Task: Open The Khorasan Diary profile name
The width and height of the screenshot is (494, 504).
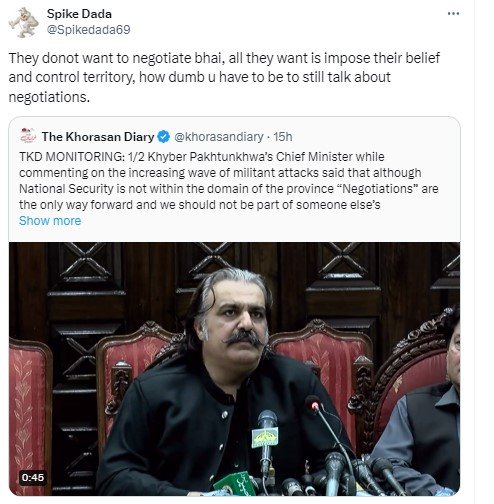Action: 98,137
